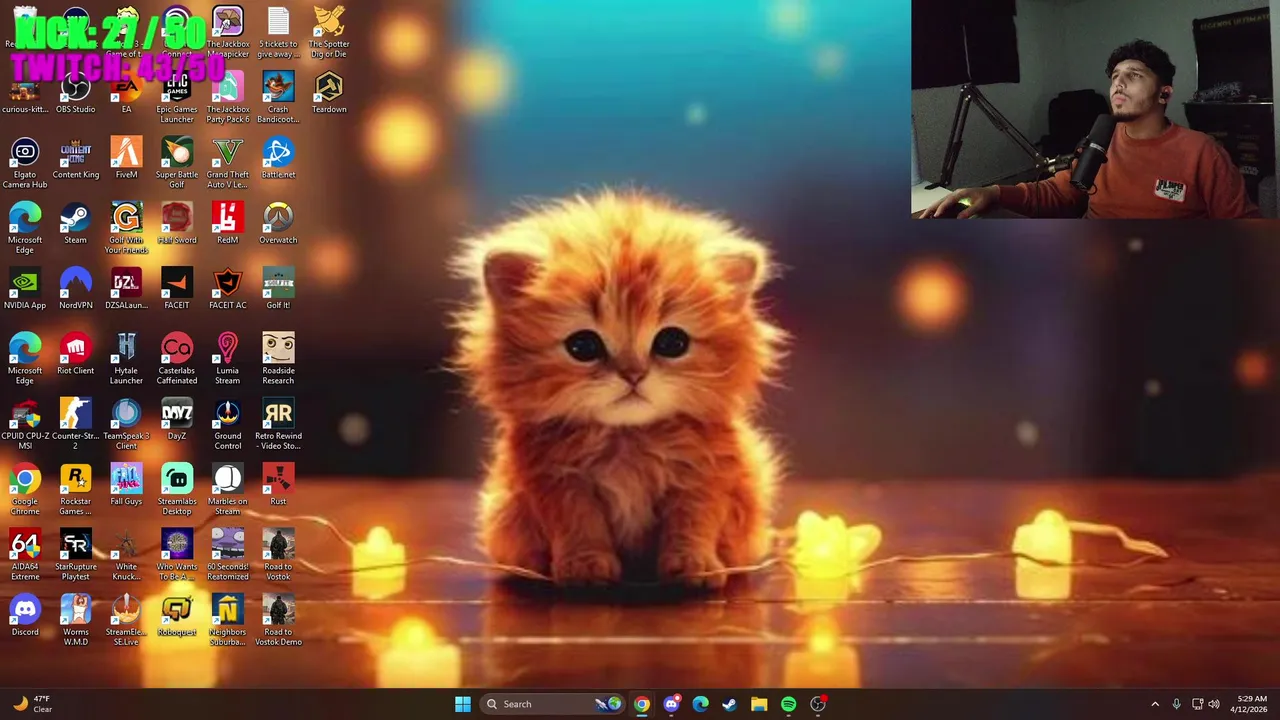Open the Windows Start menu

462,704
